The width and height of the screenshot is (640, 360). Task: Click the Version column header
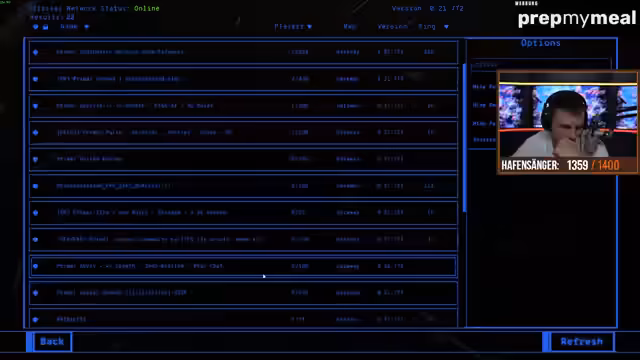click(392, 27)
